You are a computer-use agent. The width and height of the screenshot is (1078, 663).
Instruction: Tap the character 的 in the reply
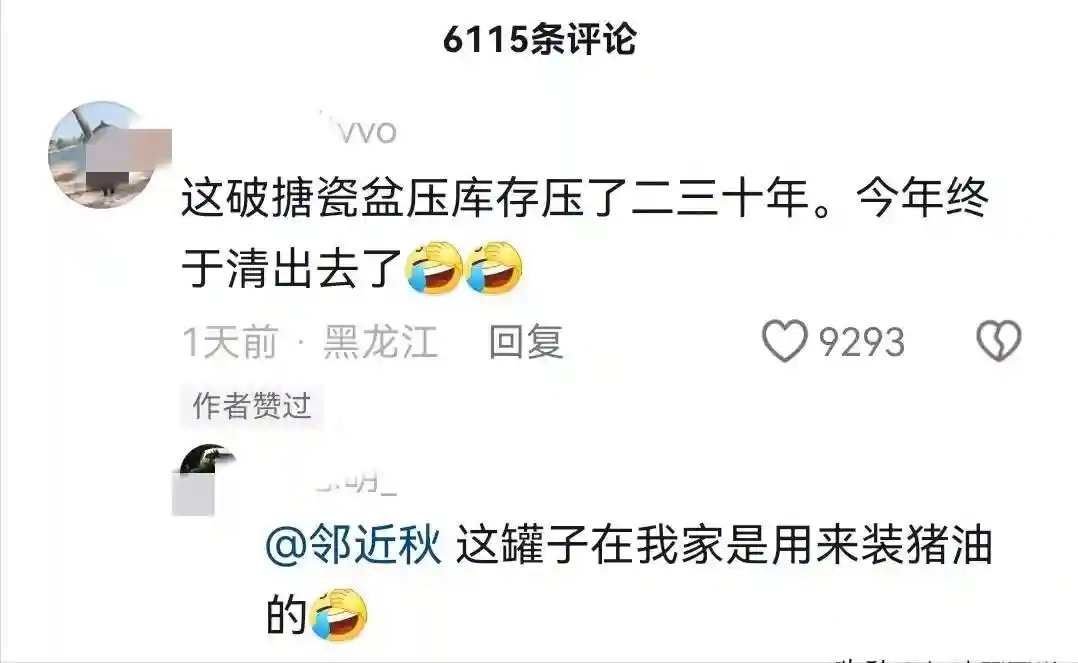[287, 614]
